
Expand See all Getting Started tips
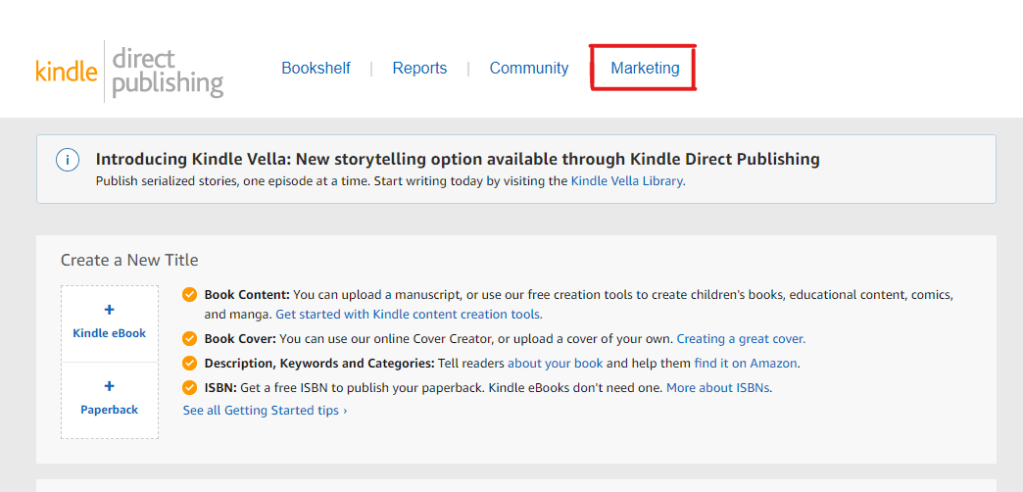(x=265, y=410)
